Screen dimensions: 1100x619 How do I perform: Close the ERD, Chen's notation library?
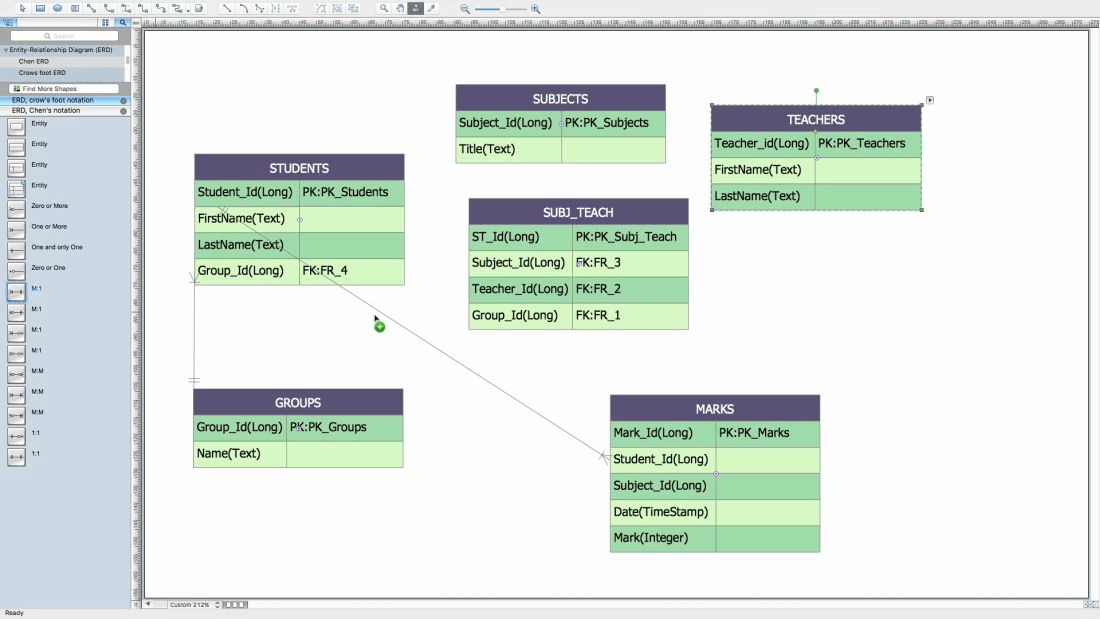click(124, 111)
